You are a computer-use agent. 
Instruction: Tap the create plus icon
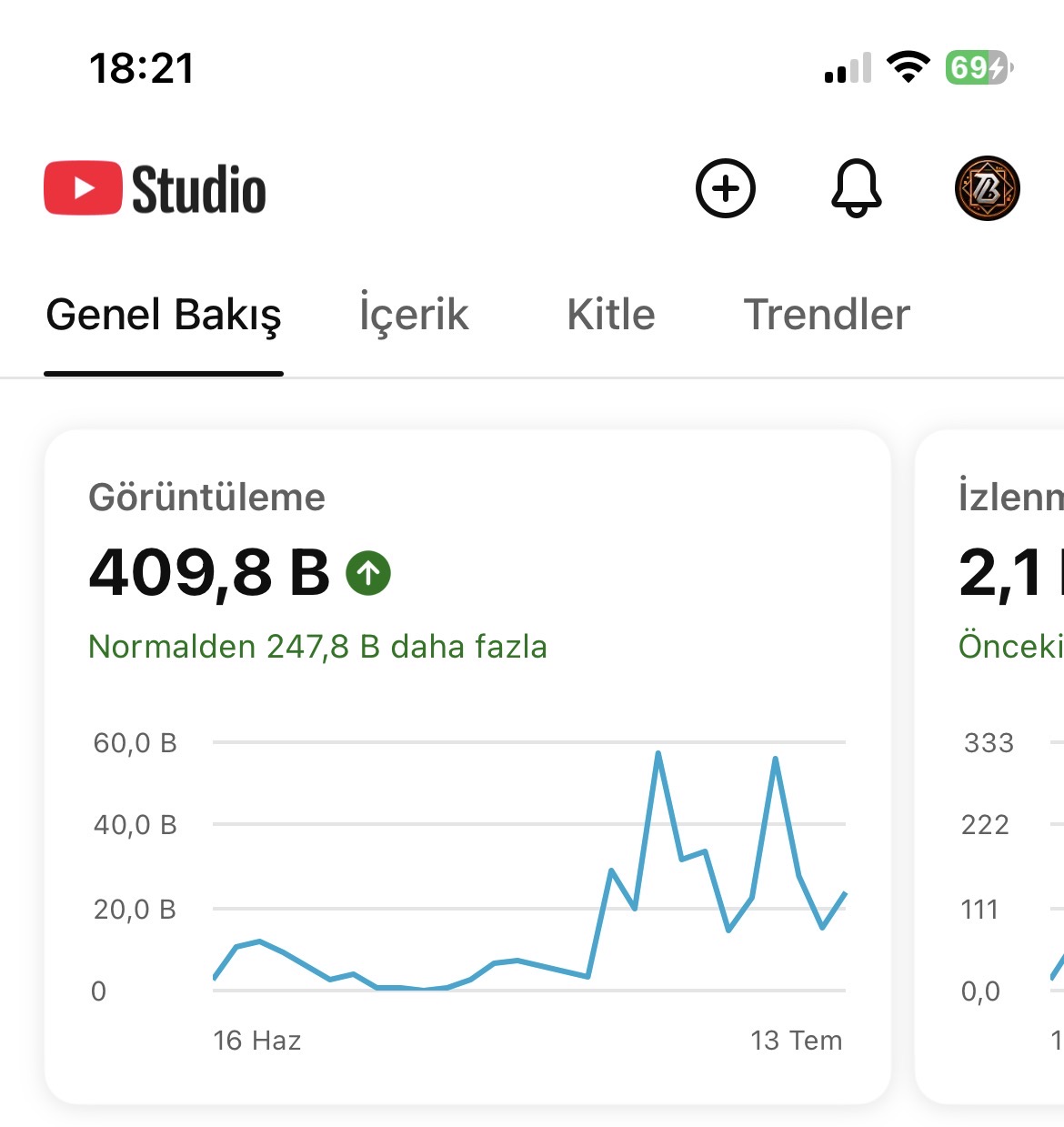(725, 188)
